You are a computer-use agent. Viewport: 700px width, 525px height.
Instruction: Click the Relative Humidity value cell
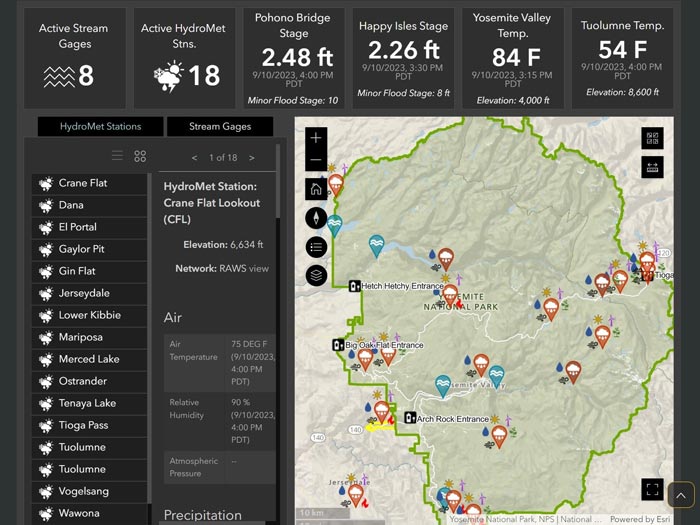(251, 421)
